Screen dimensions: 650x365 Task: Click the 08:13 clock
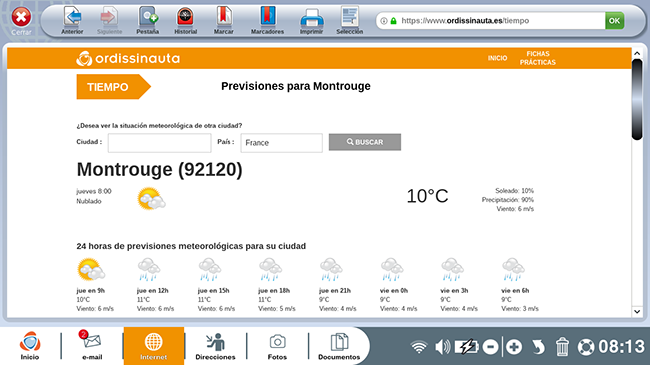[621, 347]
